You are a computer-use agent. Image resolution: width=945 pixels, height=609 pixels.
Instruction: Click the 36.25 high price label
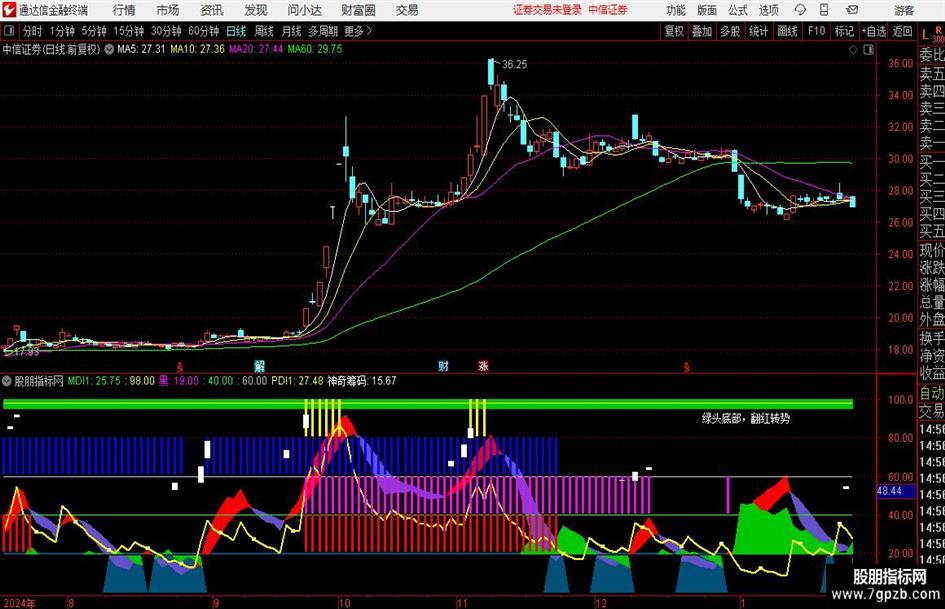[x=514, y=65]
